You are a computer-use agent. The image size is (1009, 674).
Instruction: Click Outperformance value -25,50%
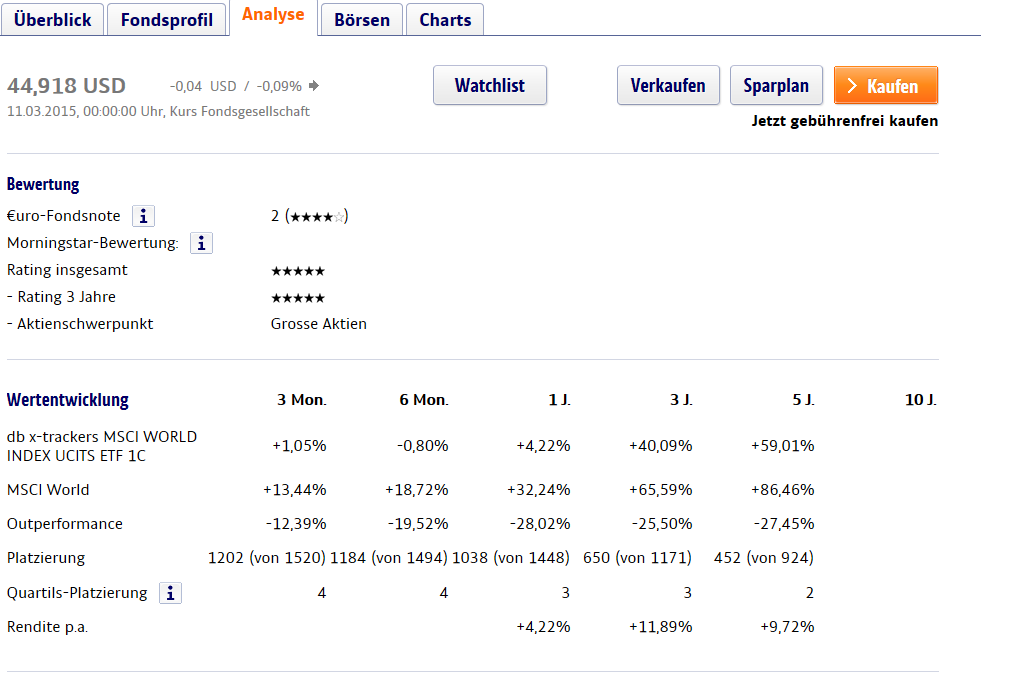(662, 524)
